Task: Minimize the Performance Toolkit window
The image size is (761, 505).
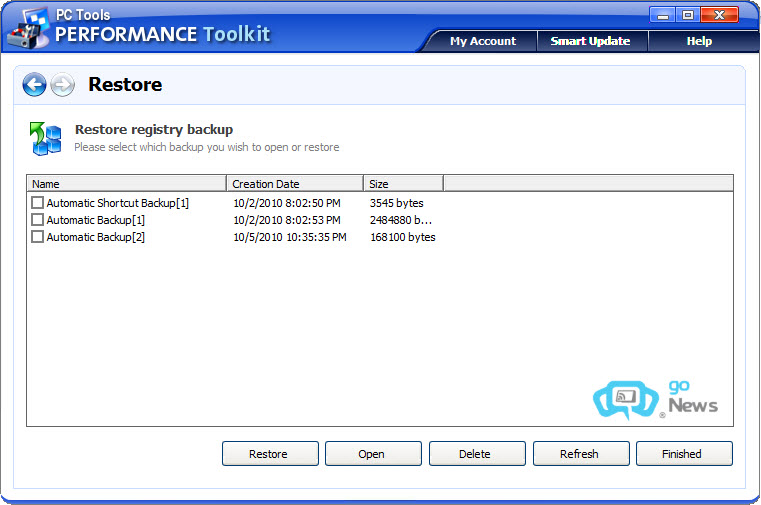Action: (662, 15)
